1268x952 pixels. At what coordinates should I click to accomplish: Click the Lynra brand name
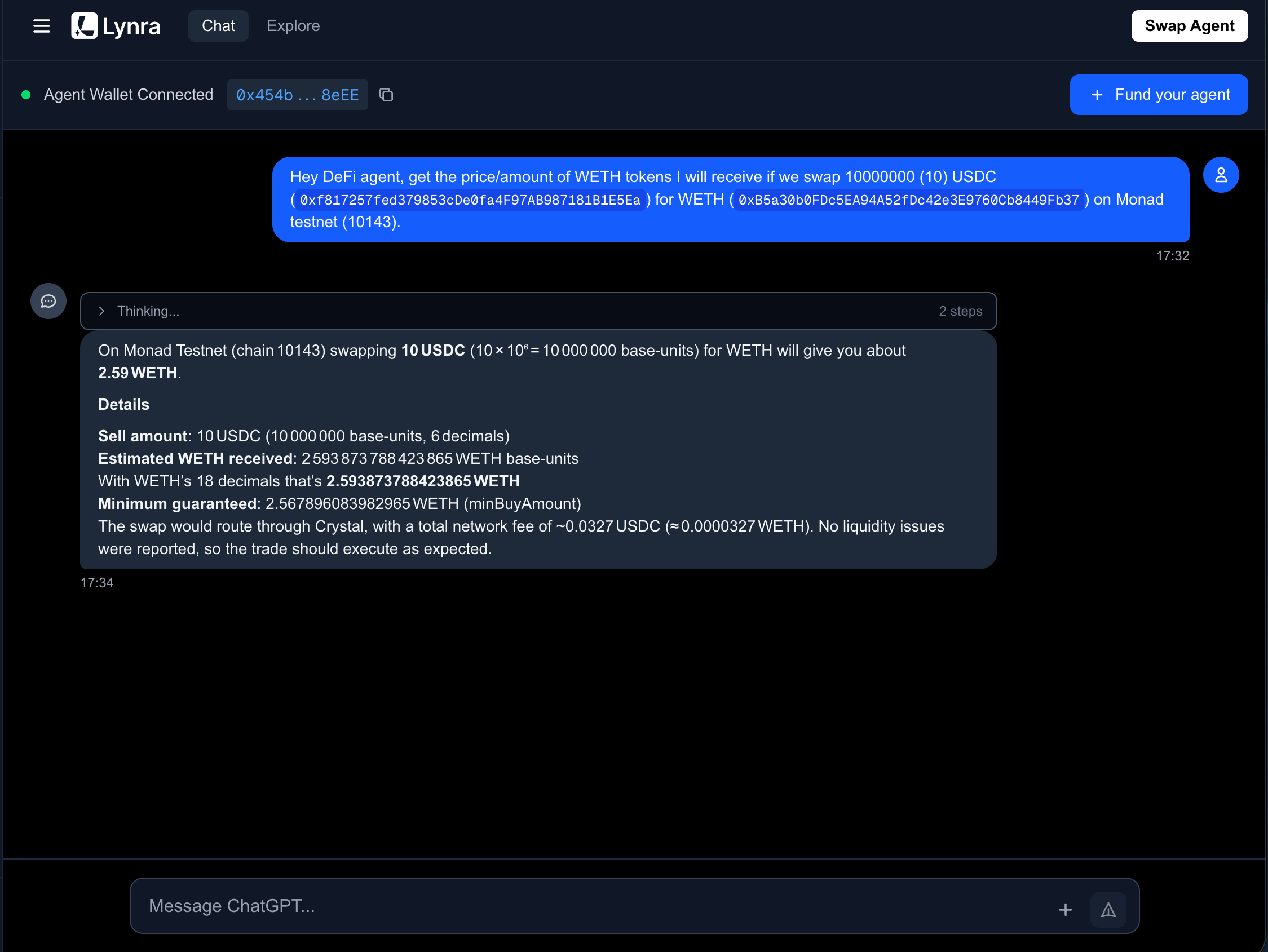[x=131, y=26]
